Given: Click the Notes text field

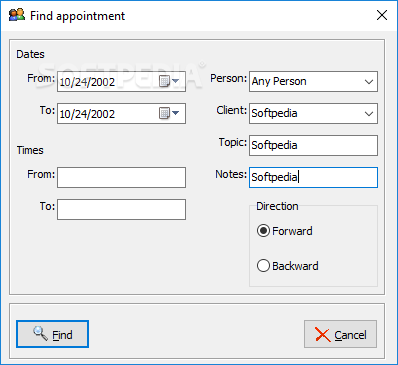Looking at the screenshot, I should click(x=313, y=177).
